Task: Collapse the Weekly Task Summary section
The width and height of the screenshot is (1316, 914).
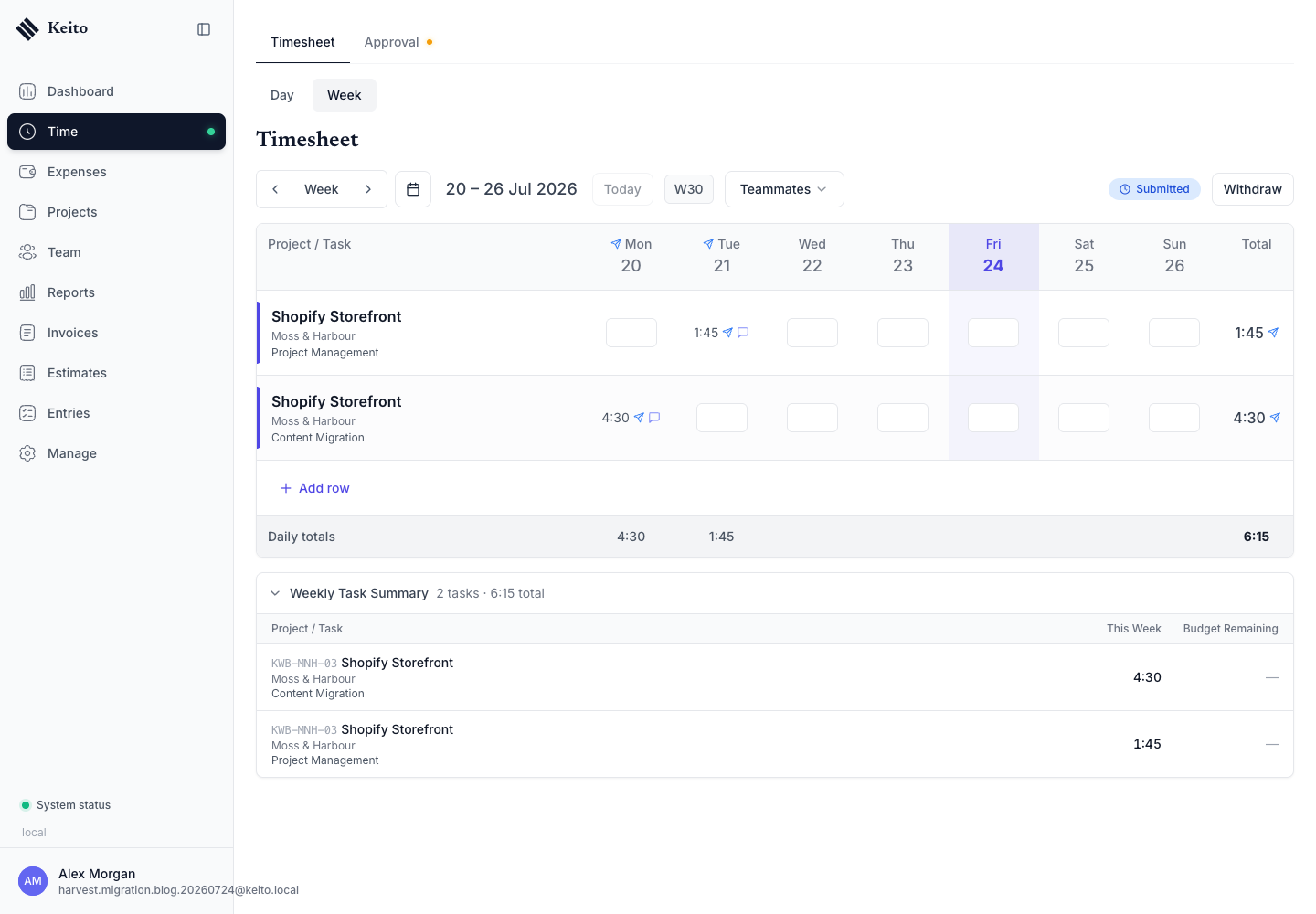Action: [x=275, y=593]
